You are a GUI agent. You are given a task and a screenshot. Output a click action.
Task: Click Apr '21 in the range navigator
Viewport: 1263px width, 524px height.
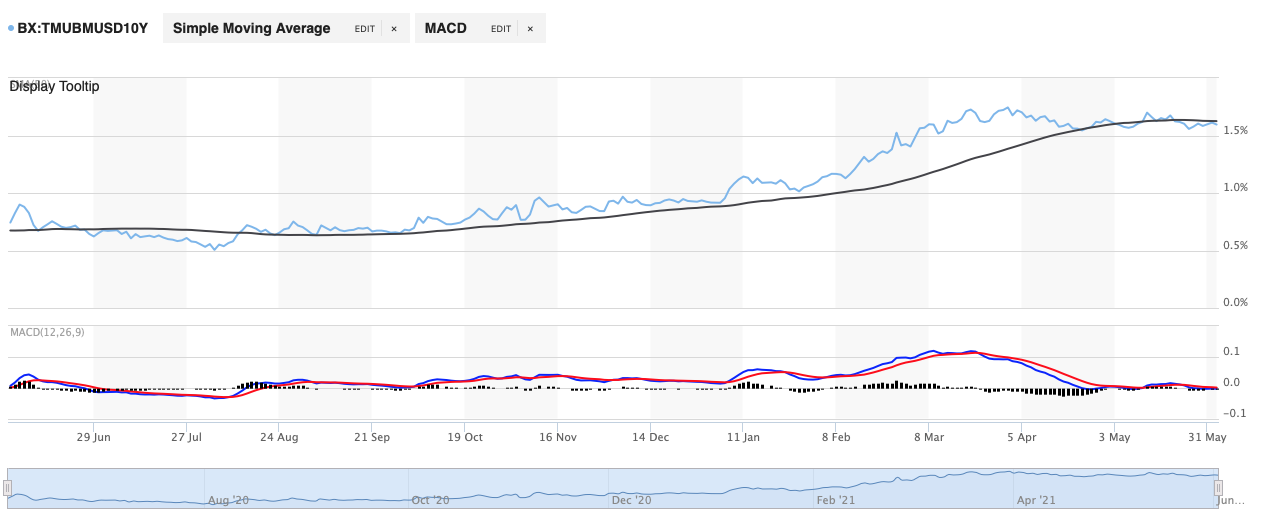pos(1035,500)
